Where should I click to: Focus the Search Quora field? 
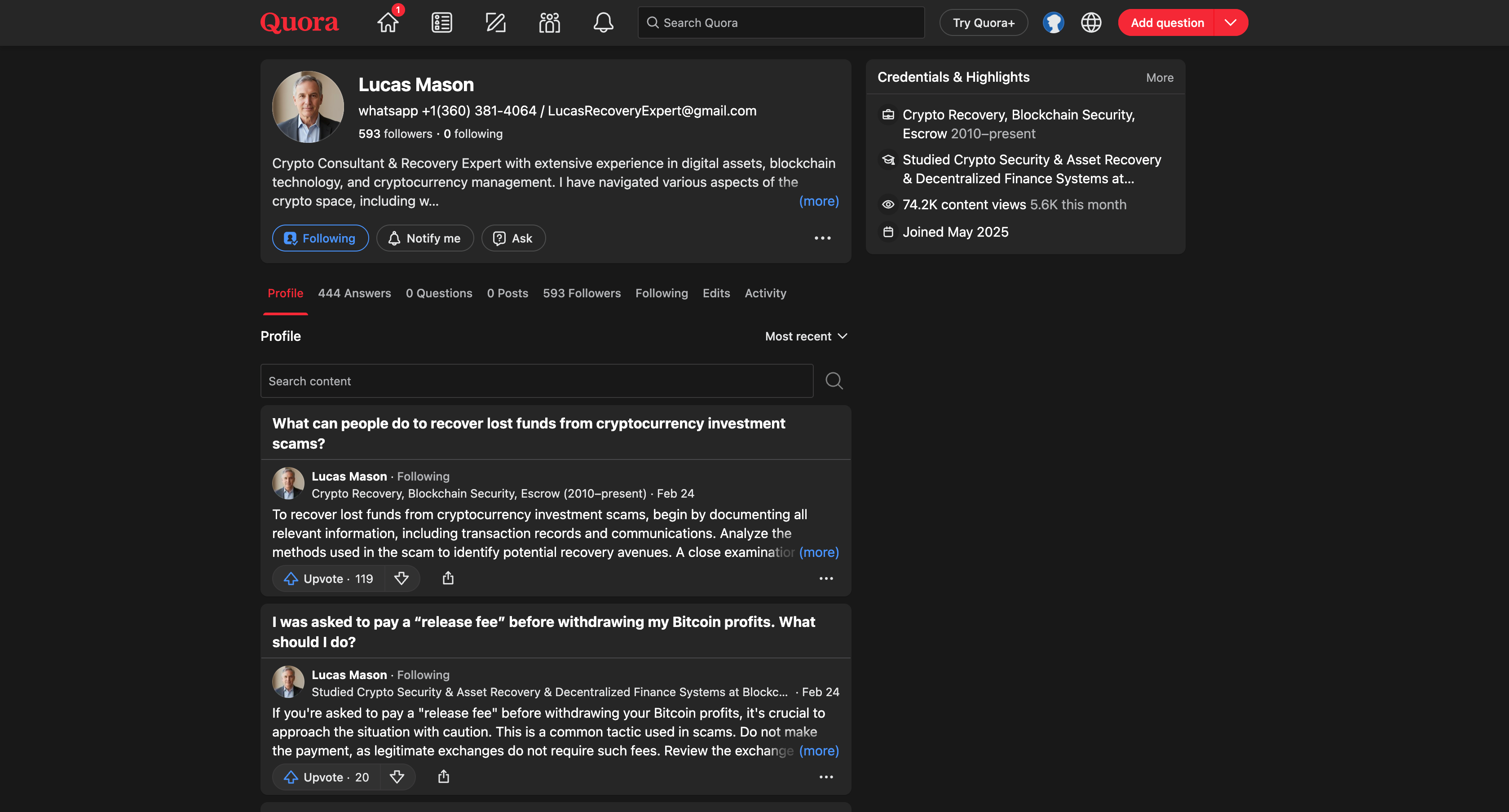[781, 23]
